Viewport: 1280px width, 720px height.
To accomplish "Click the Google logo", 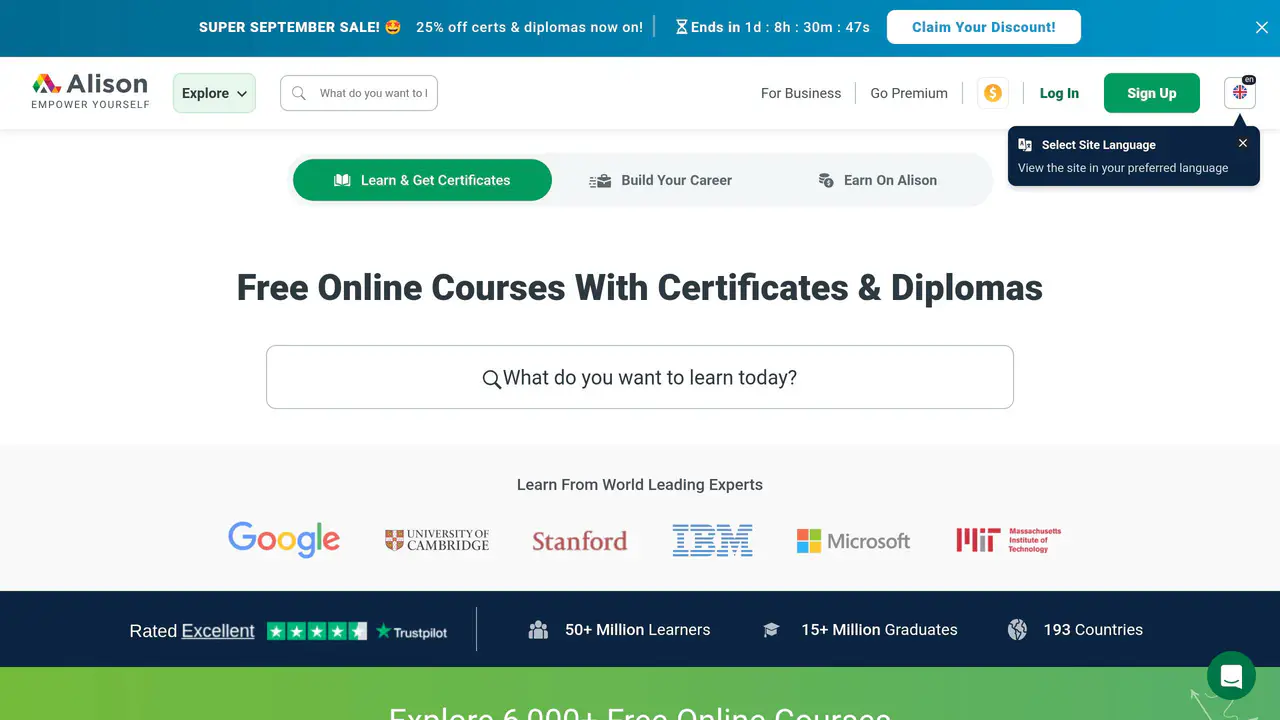I will click(284, 540).
